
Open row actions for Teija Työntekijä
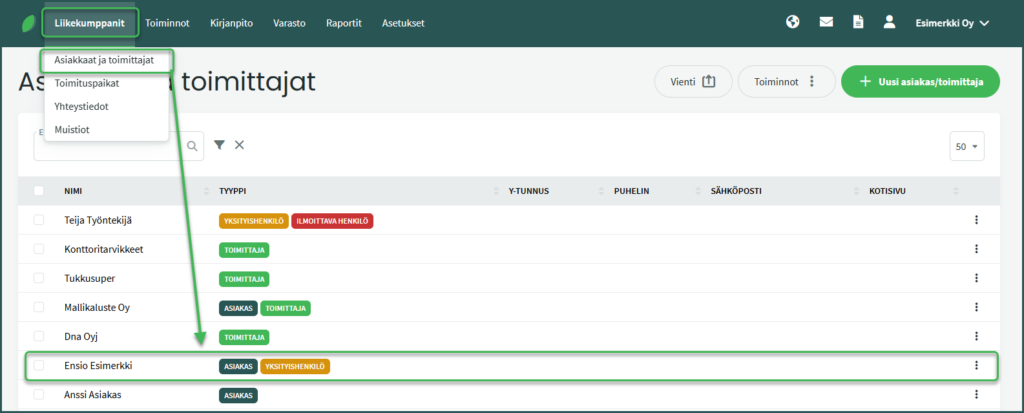(x=976, y=220)
